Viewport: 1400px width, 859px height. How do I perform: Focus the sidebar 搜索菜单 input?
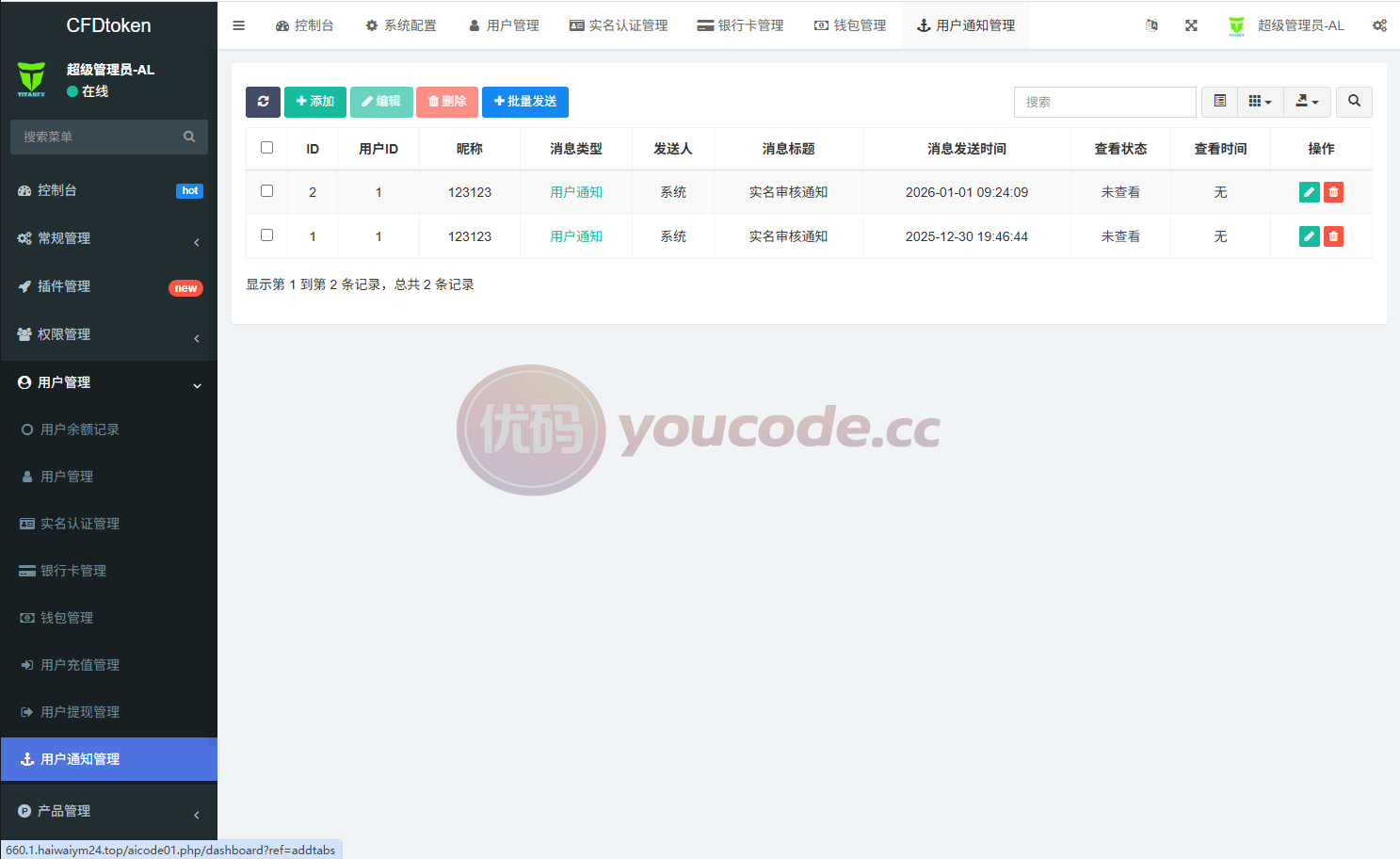tap(97, 137)
